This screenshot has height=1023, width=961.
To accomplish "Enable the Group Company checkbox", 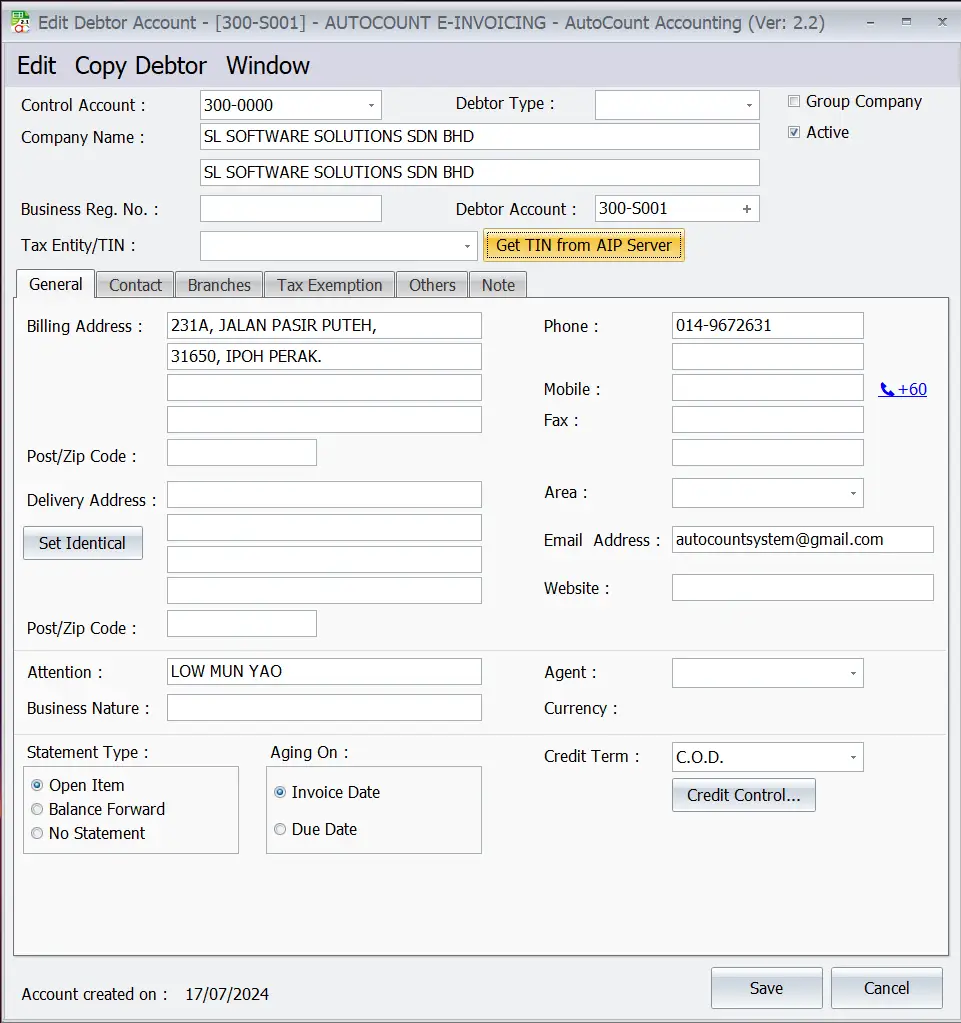I will point(794,100).
